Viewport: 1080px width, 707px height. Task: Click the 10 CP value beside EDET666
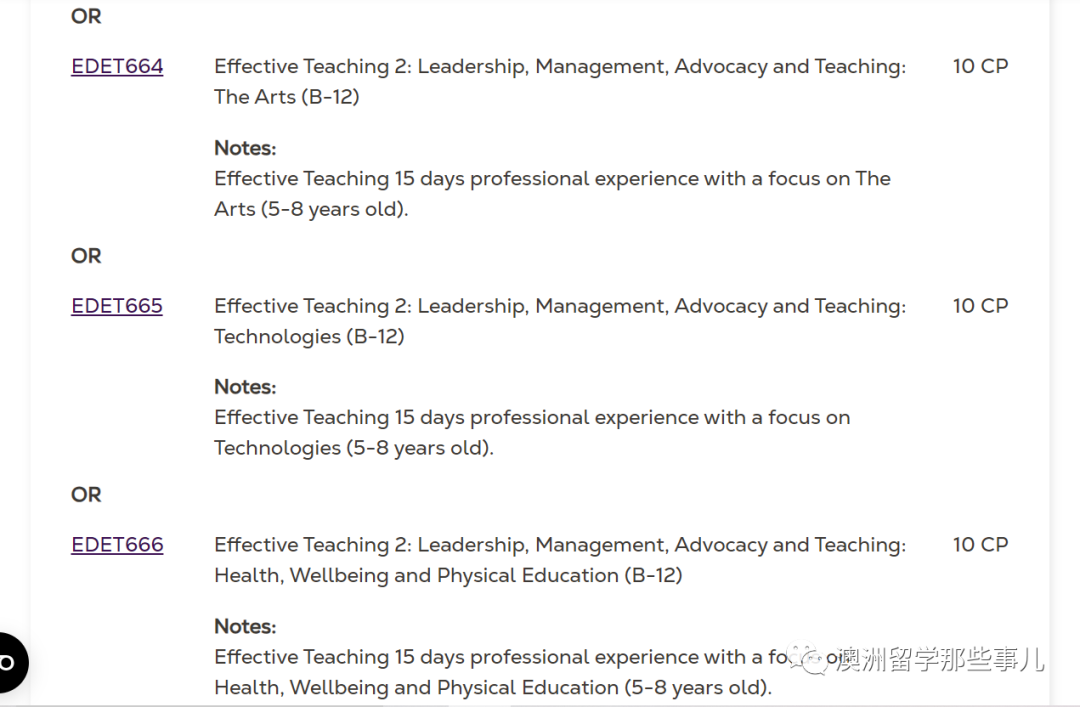[980, 544]
